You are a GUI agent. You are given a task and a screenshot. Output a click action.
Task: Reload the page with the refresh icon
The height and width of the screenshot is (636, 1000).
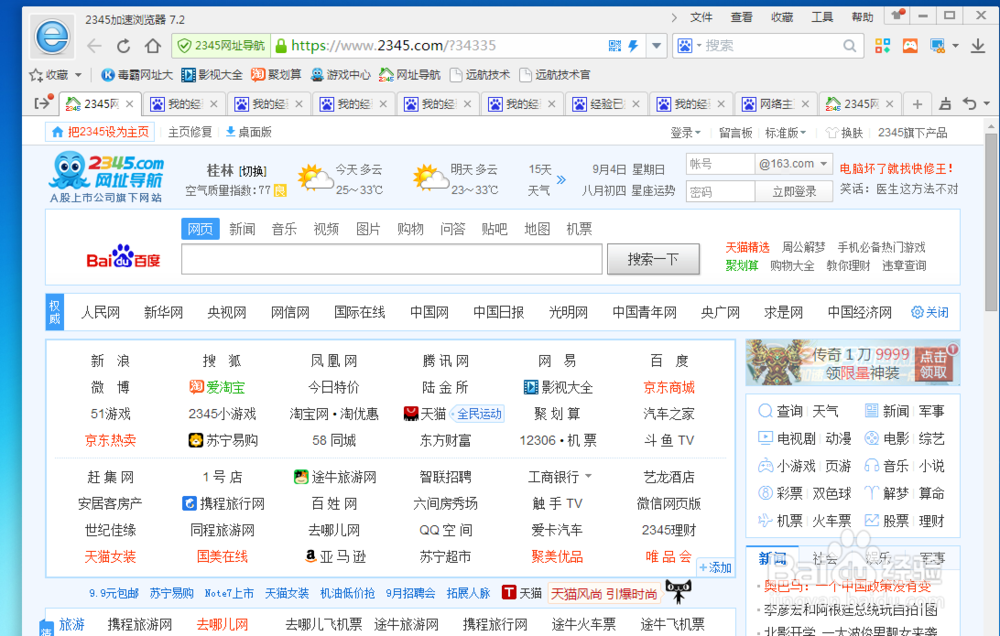click(x=124, y=46)
